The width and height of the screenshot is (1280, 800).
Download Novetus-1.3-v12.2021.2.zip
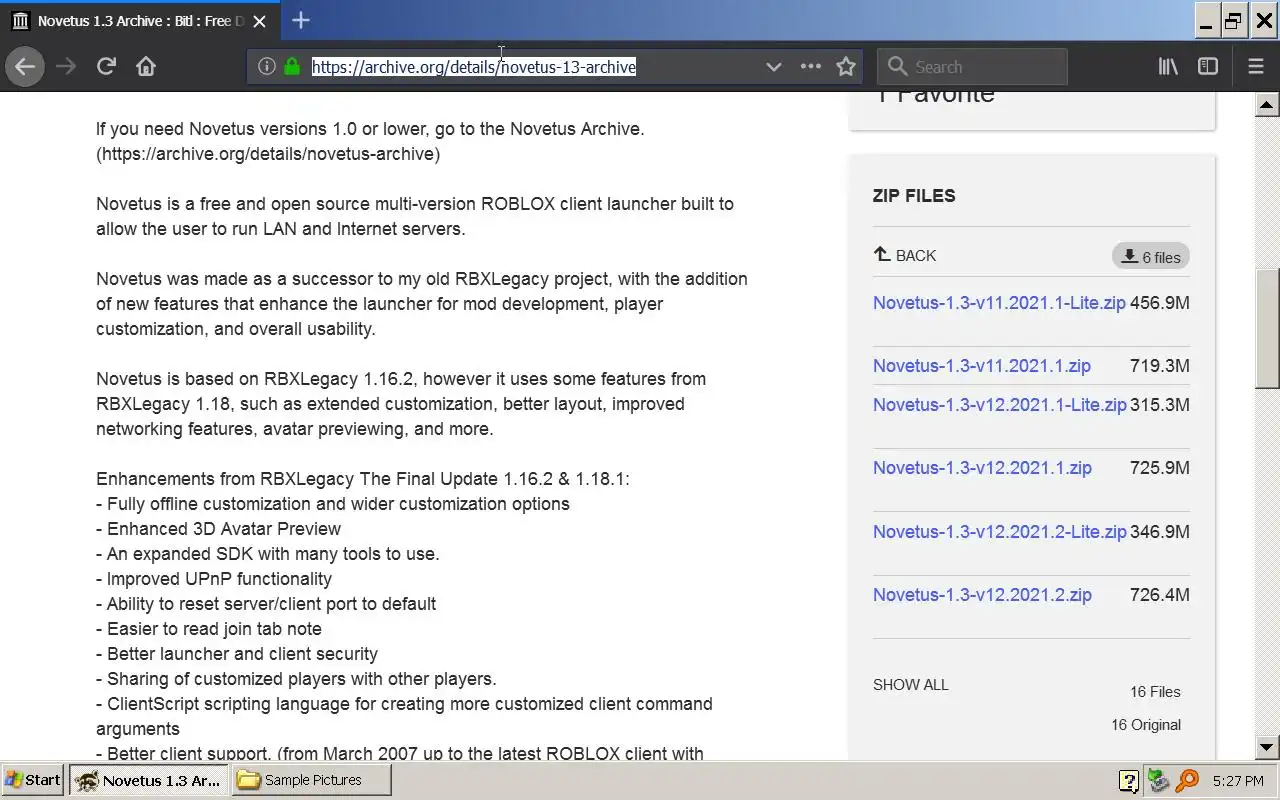(982, 595)
